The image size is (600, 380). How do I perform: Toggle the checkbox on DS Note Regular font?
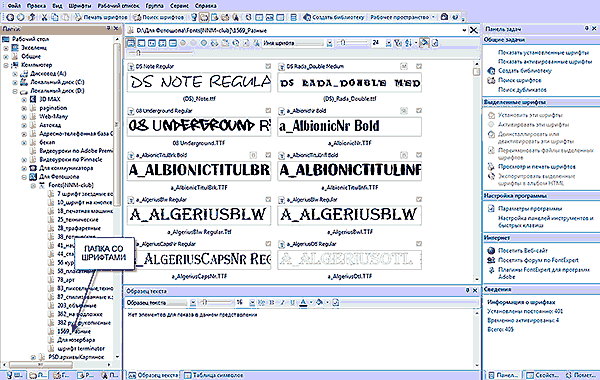tap(268, 66)
